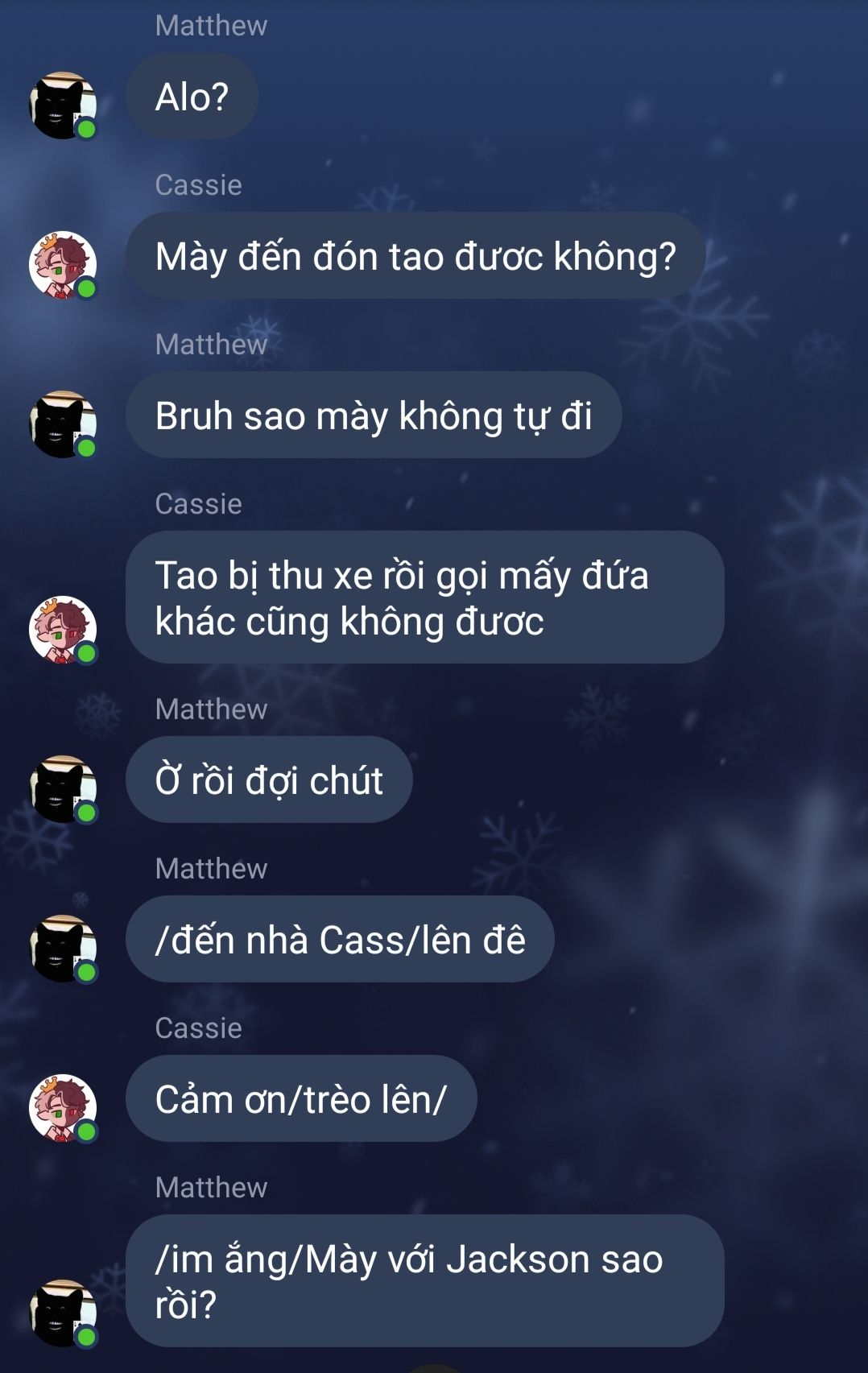Tap Matthew's avatar beside the 'Alo?' message
Image resolution: width=868 pixels, height=1373 pixels.
point(63,105)
